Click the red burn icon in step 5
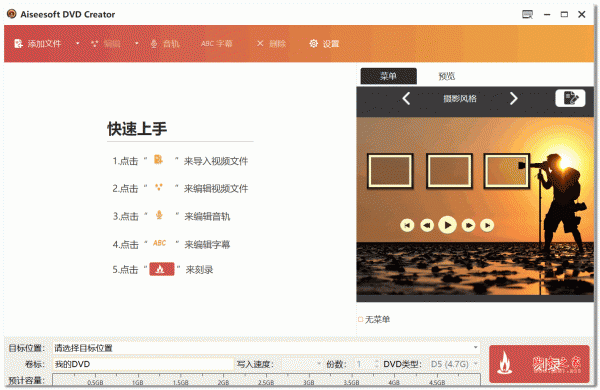600x390 pixels. (161, 269)
